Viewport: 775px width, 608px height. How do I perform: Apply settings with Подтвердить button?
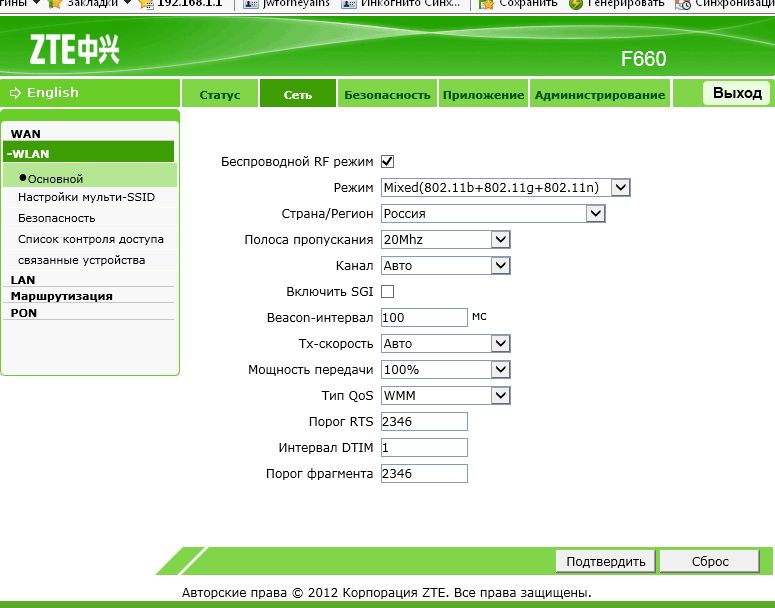pos(605,562)
